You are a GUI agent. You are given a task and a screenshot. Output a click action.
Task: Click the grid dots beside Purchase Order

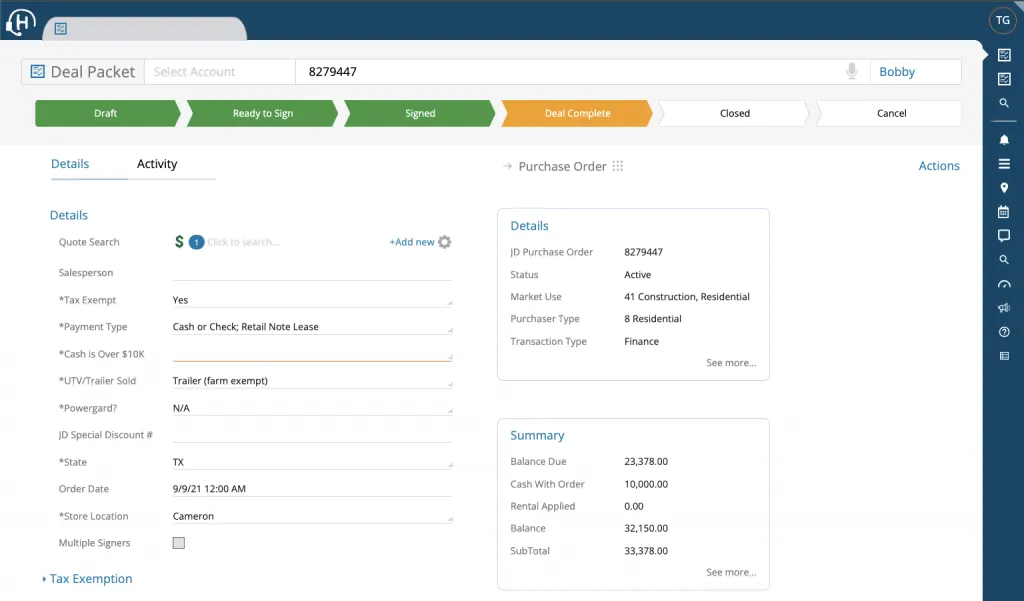(x=618, y=166)
